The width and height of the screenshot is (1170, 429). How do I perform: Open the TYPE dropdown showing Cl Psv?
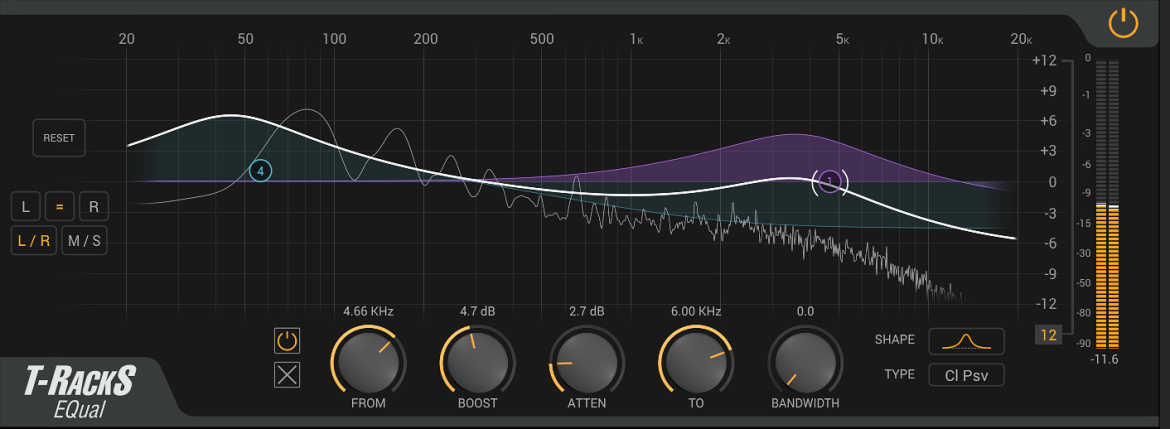point(966,375)
